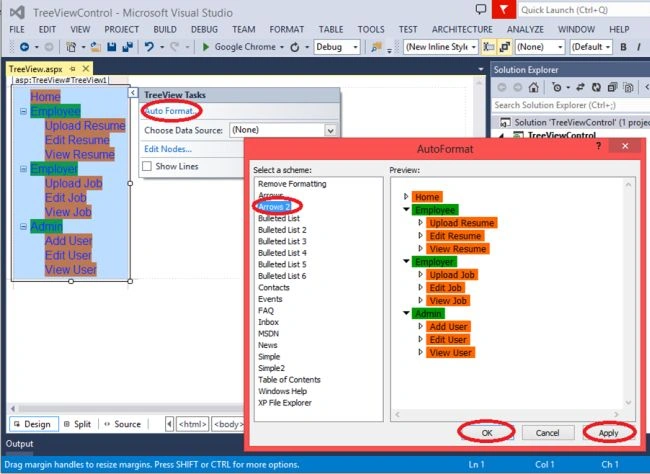Image resolution: width=650 pixels, height=474 pixels.
Task: Open the (None) target rule dropdown in toolbar
Action: click(x=560, y=47)
